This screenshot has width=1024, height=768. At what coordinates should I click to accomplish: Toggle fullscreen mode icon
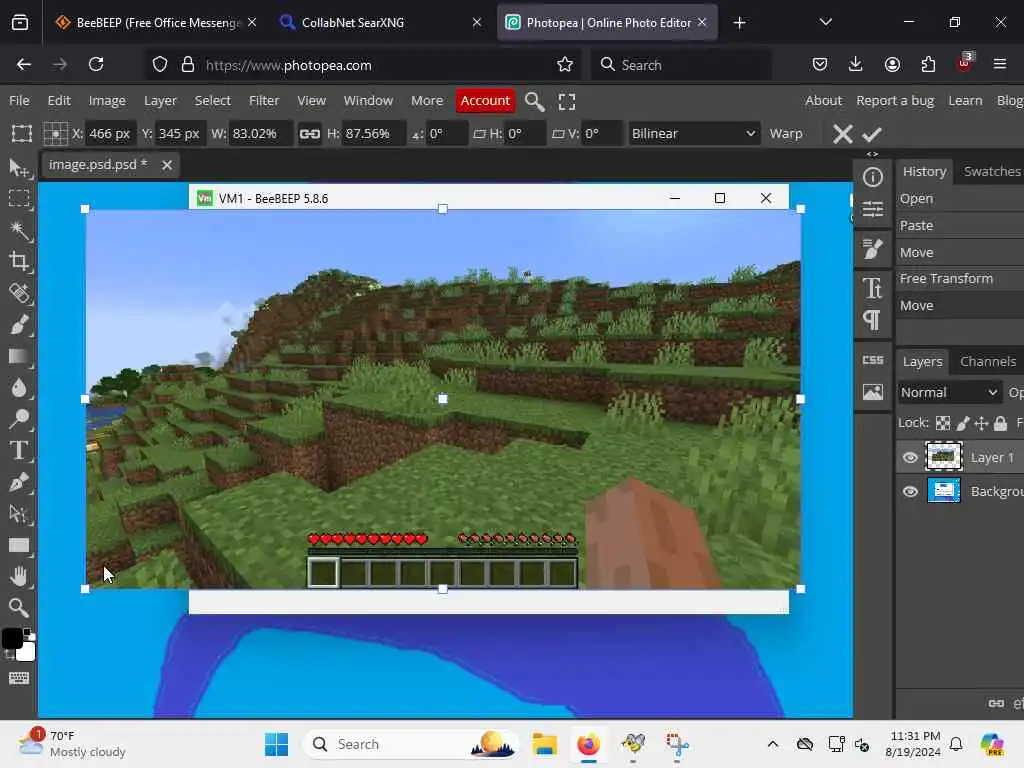[x=567, y=101]
